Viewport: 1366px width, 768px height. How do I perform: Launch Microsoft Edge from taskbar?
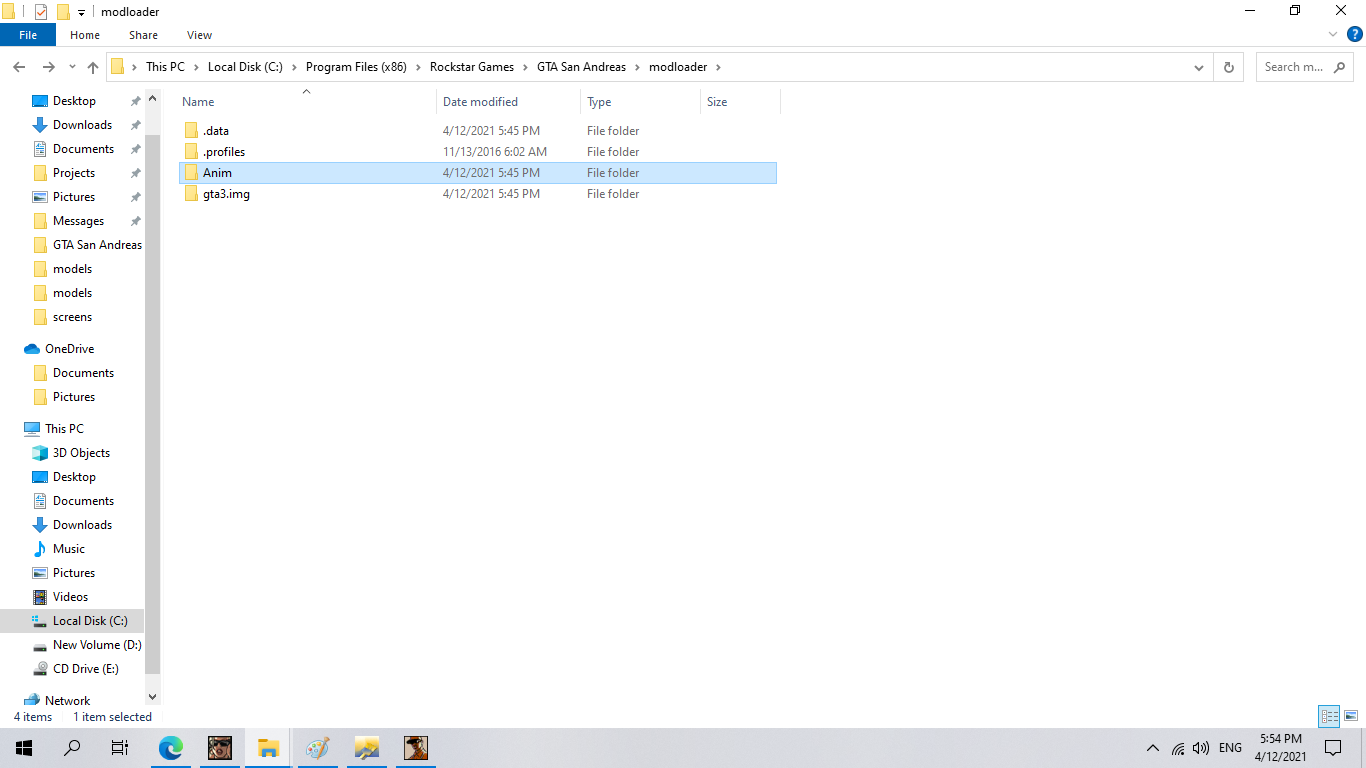coord(171,748)
